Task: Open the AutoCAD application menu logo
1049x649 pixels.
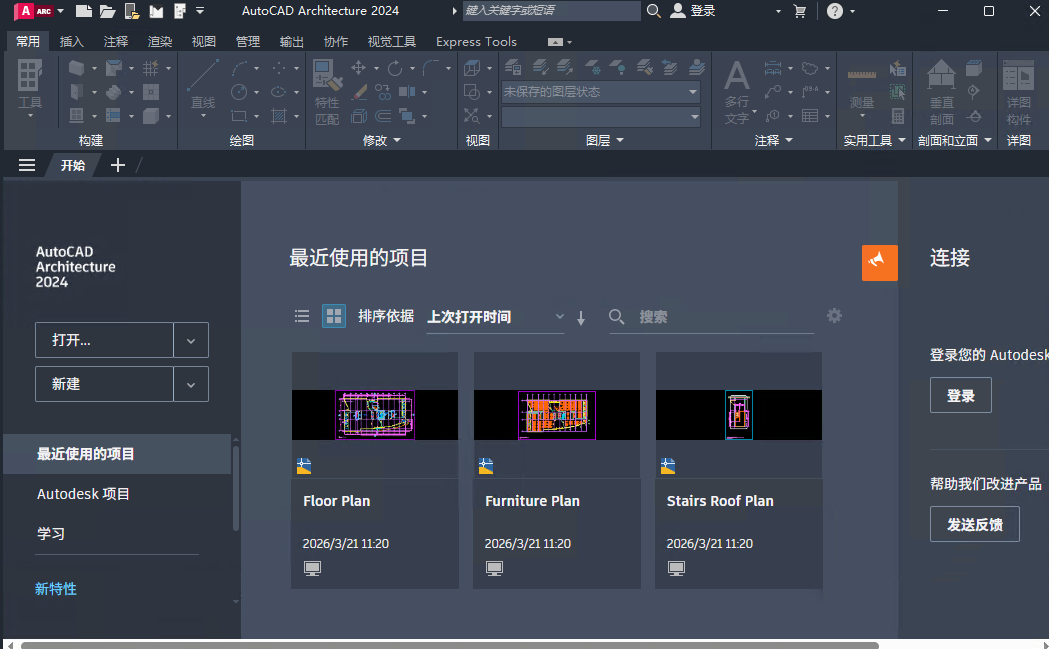Action: point(34,11)
